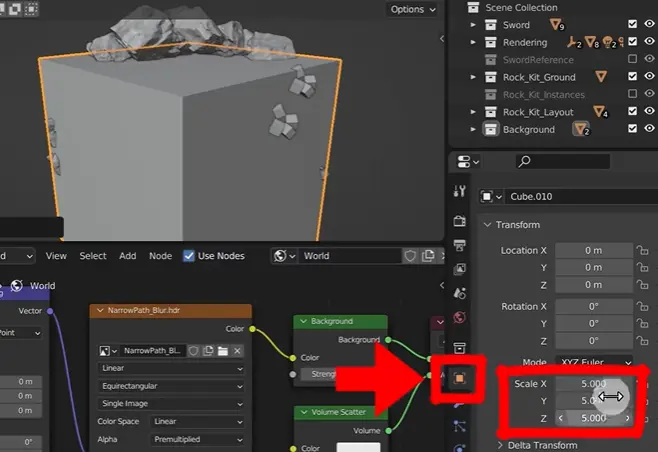Image resolution: width=658 pixels, height=452 pixels.
Task: Click the mesh icon on Rock_Kit_Layout row
Action: click(600, 112)
